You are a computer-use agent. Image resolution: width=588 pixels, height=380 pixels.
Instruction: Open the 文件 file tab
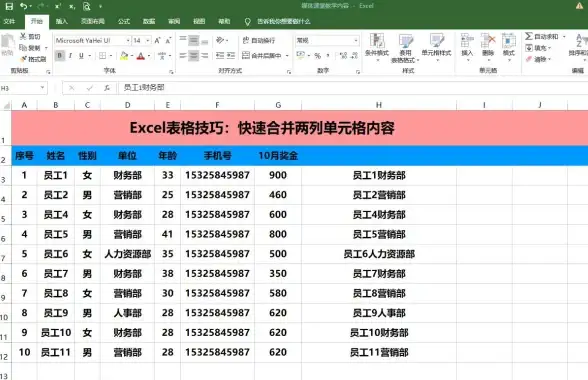9,21
